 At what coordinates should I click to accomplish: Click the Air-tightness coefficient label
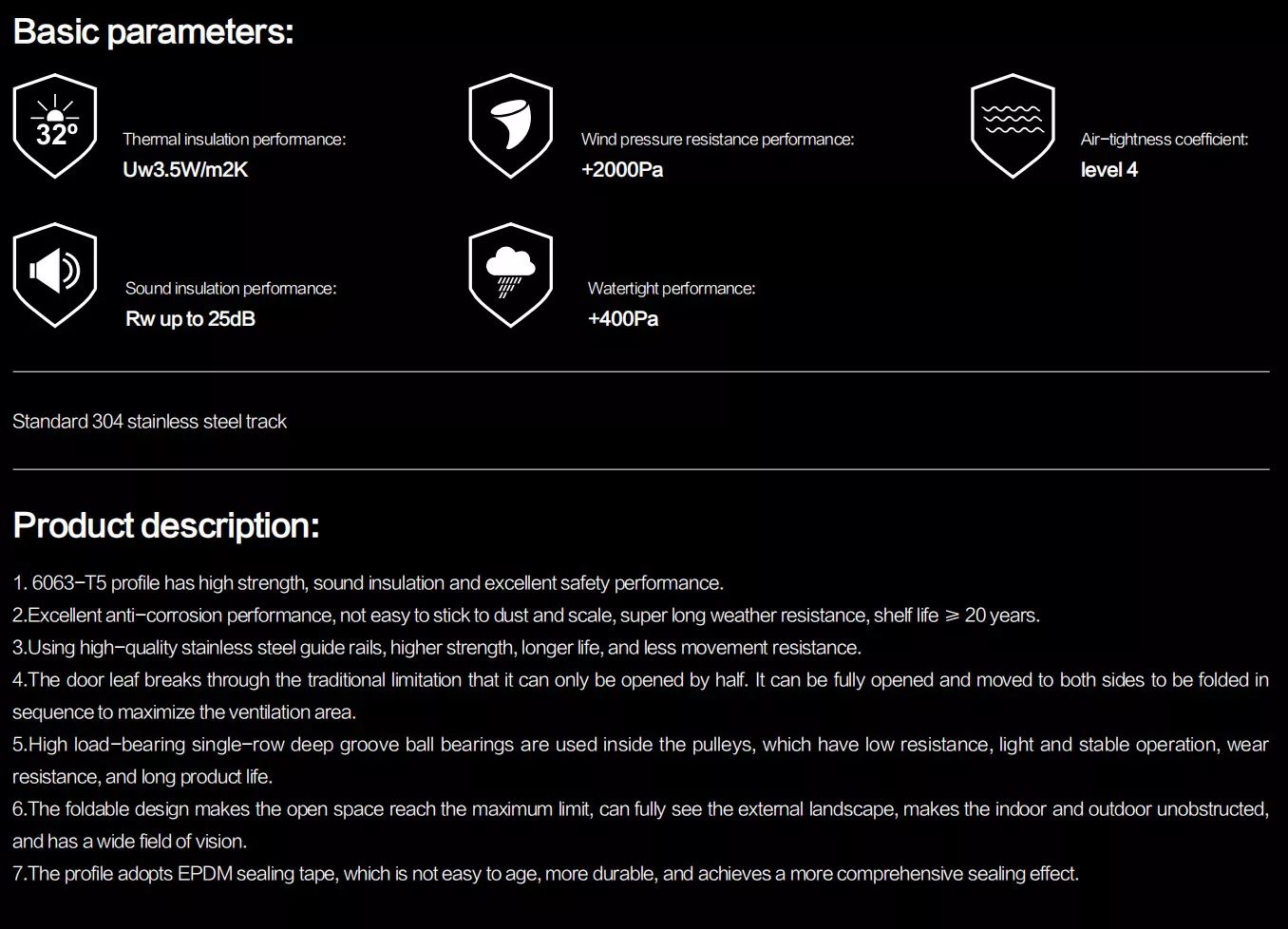pos(1164,140)
